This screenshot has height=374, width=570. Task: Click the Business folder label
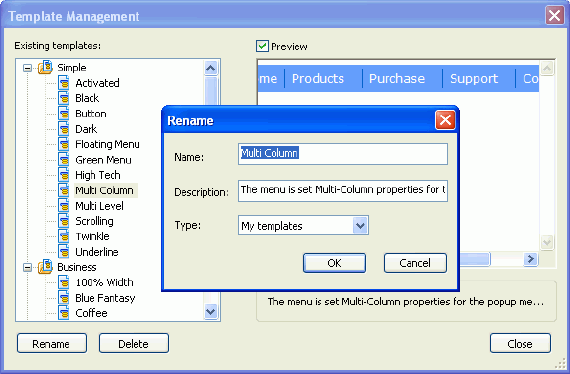point(77,267)
